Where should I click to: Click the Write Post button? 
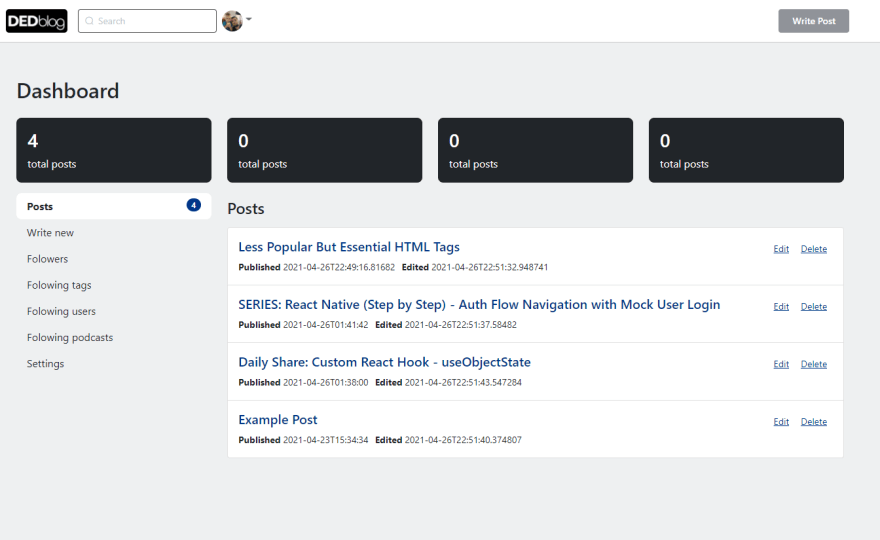(x=813, y=21)
